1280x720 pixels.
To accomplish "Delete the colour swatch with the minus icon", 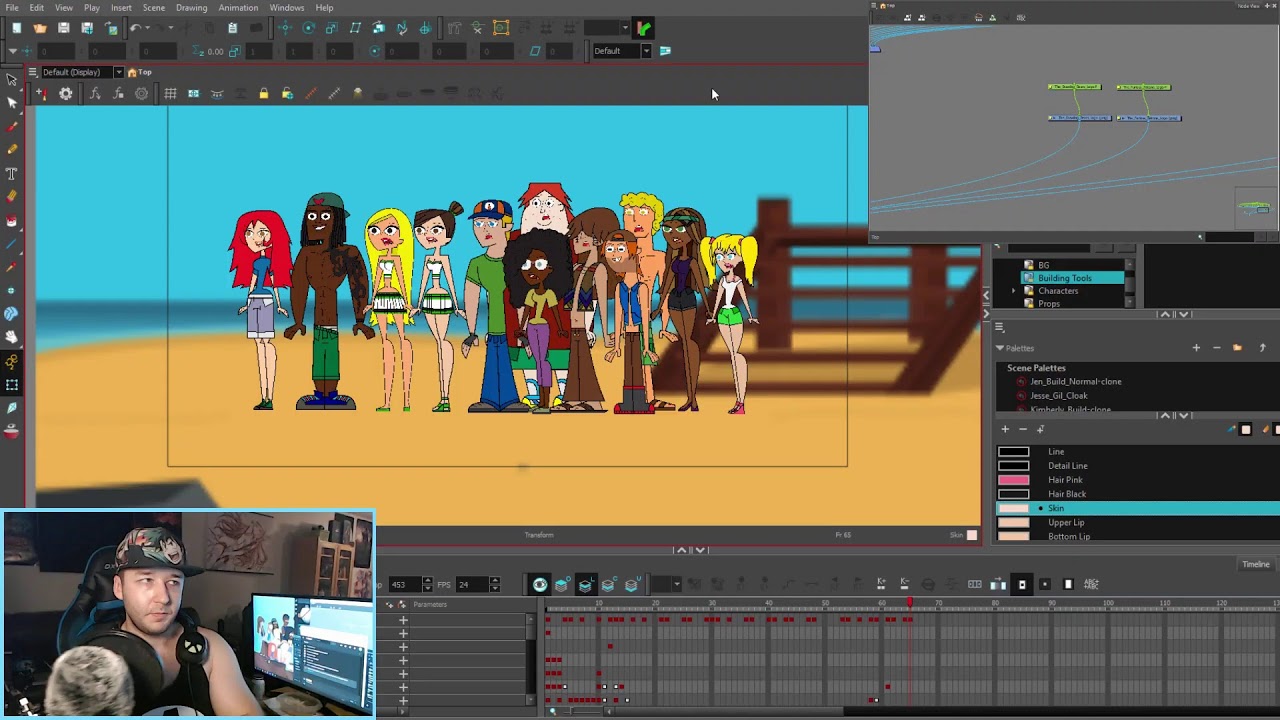I will point(1022,429).
